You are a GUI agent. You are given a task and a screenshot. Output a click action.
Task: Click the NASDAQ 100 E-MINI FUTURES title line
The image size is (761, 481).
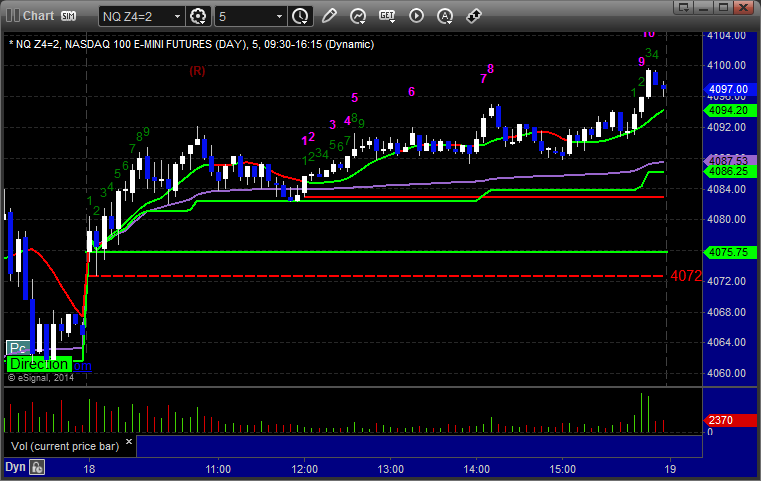(192, 44)
